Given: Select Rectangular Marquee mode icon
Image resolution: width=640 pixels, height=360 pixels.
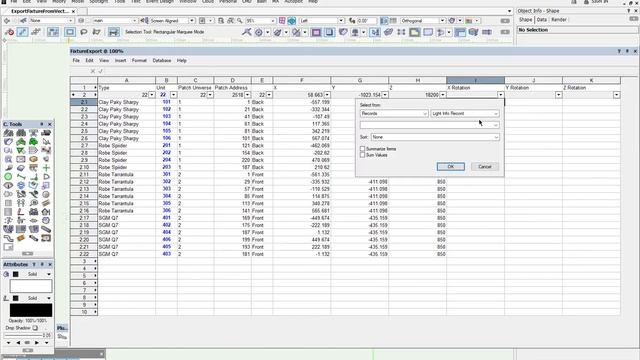Looking at the screenshot, I should 70,32.
